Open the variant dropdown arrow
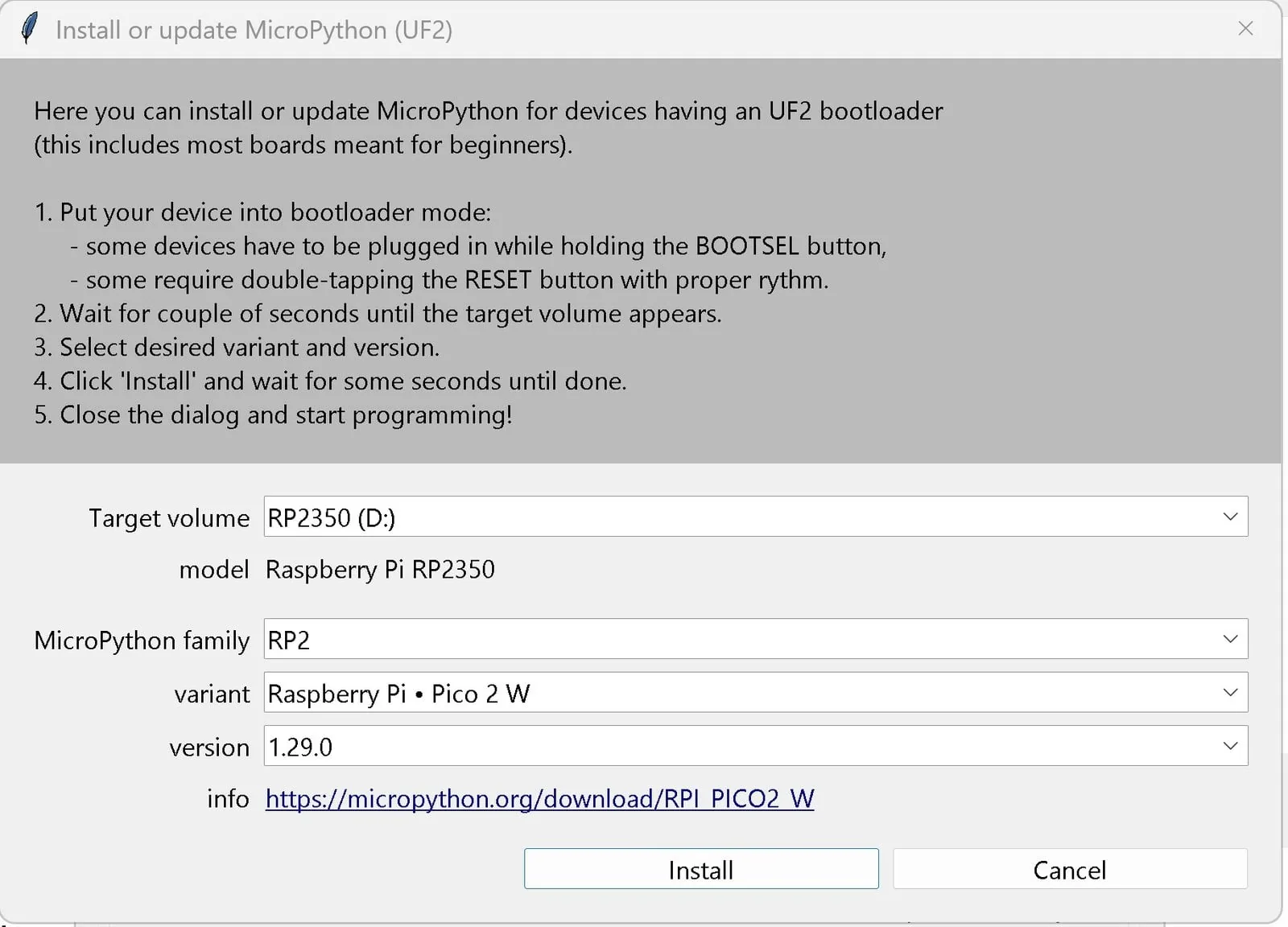1288x927 pixels. coord(1230,692)
